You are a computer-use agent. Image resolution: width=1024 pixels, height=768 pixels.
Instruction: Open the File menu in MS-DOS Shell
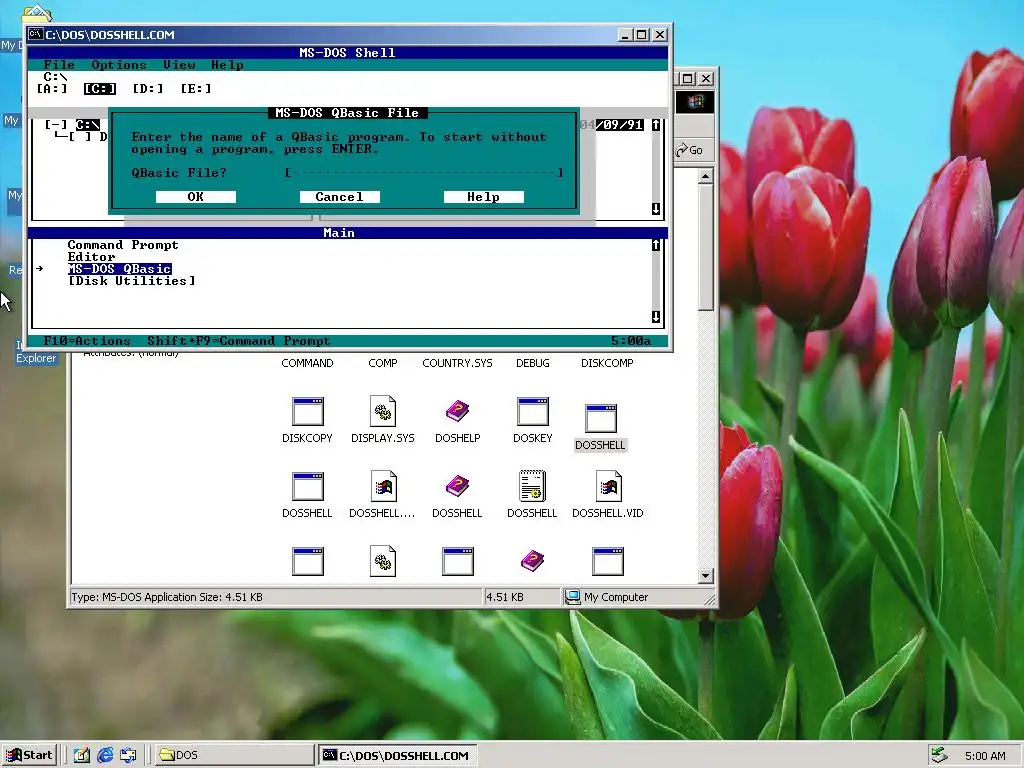(x=59, y=65)
